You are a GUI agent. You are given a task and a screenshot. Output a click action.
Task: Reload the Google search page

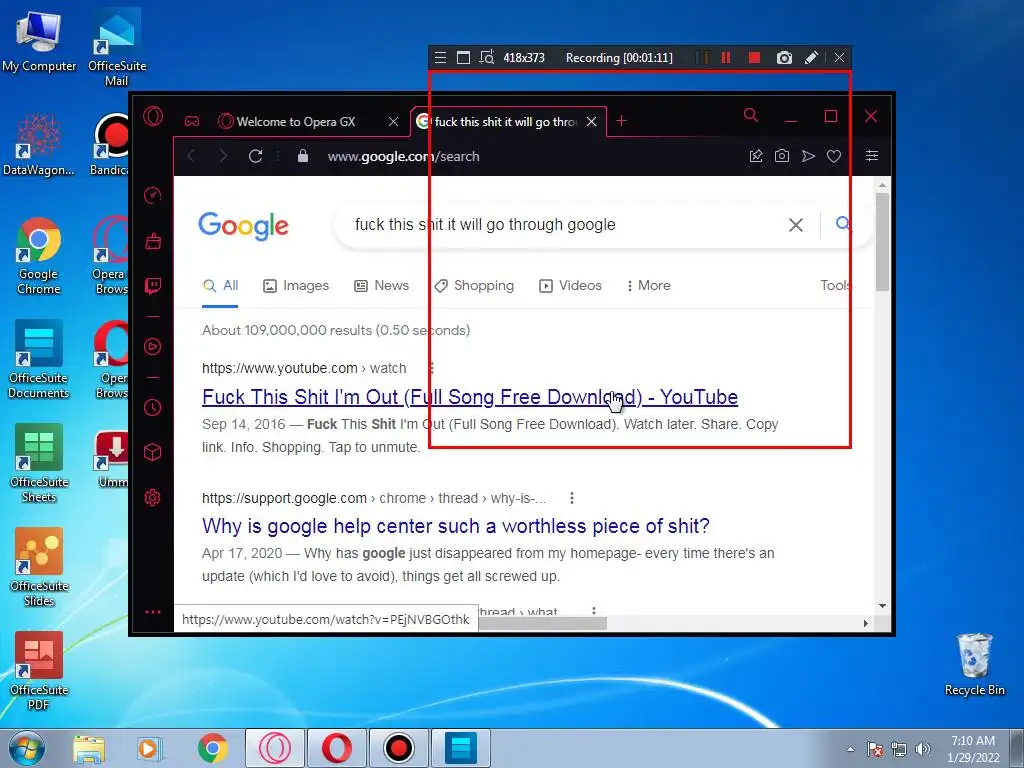click(x=255, y=156)
